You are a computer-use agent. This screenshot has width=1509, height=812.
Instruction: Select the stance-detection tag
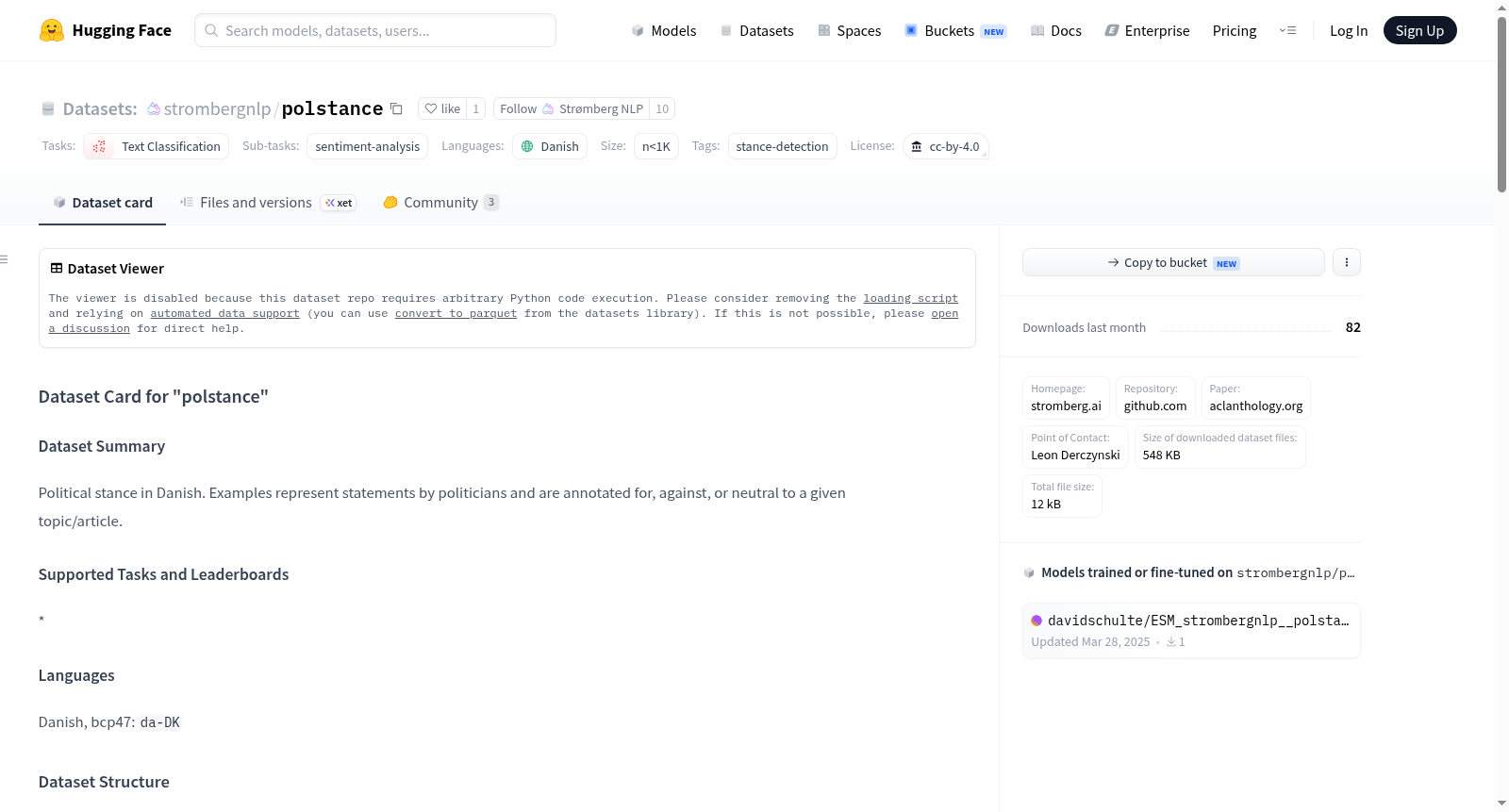pyautogui.click(x=782, y=146)
